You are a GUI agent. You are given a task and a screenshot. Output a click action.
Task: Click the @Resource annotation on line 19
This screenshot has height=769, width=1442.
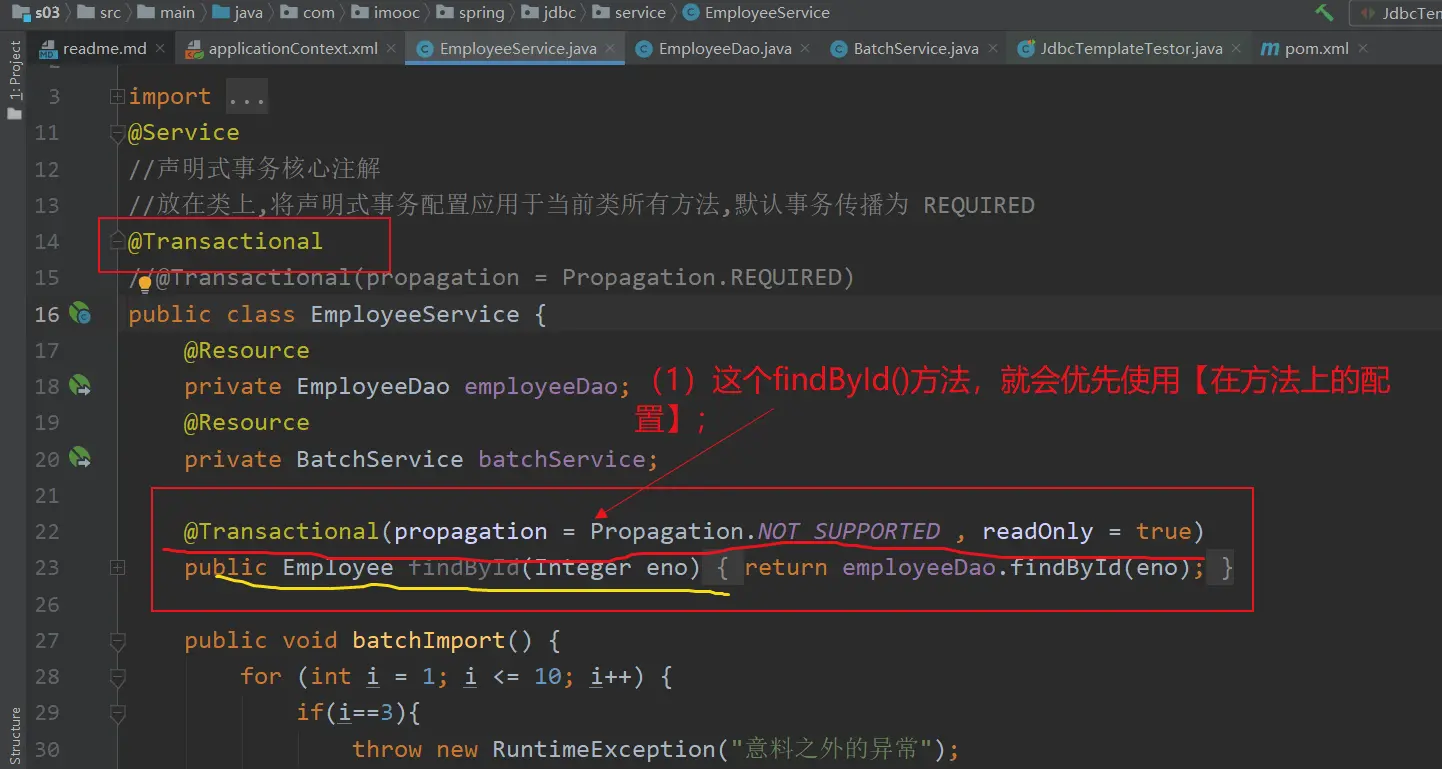[x=247, y=422]
